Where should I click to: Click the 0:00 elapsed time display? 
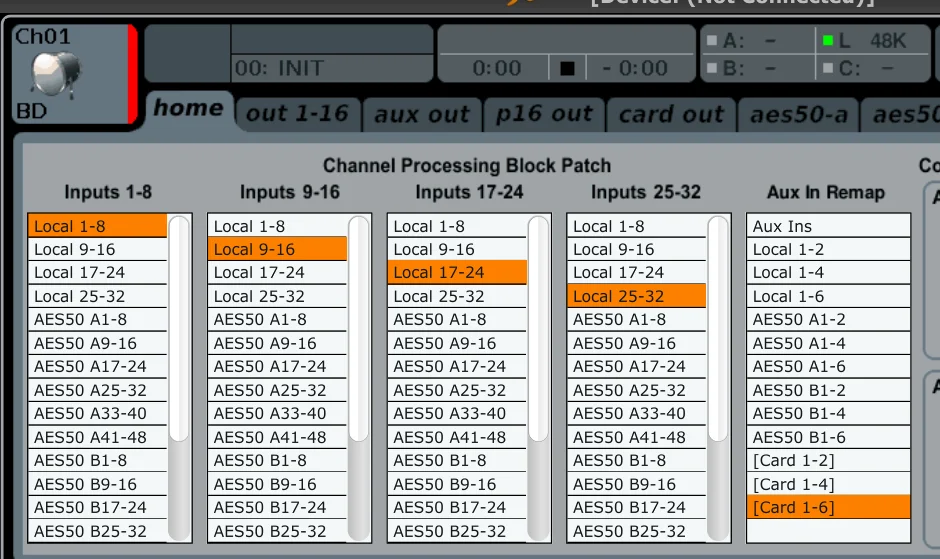[x=496, y=68]
